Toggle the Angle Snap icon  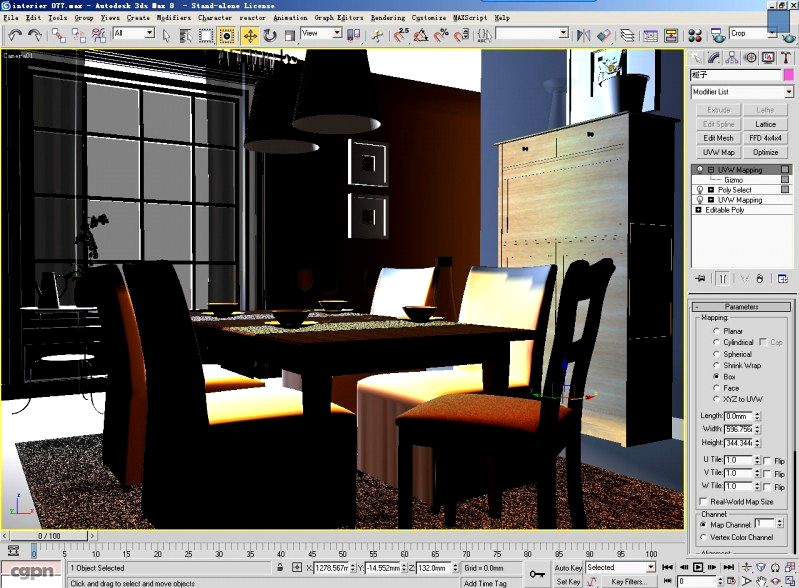click(421, 35)
